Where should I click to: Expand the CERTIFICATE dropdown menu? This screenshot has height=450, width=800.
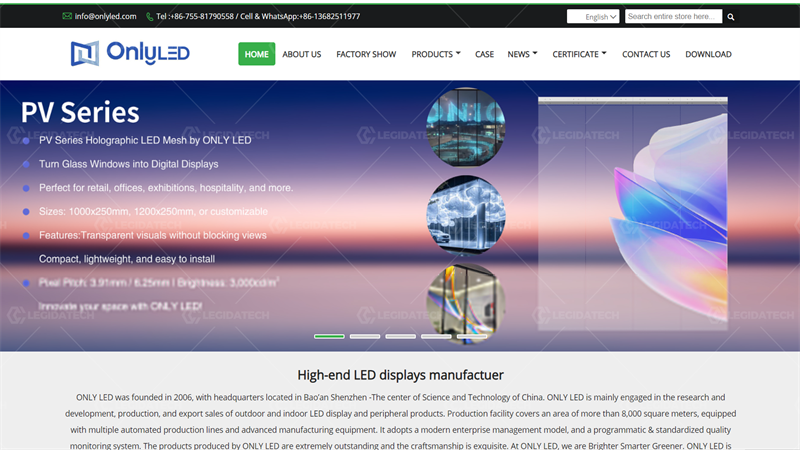click(579, 54)
